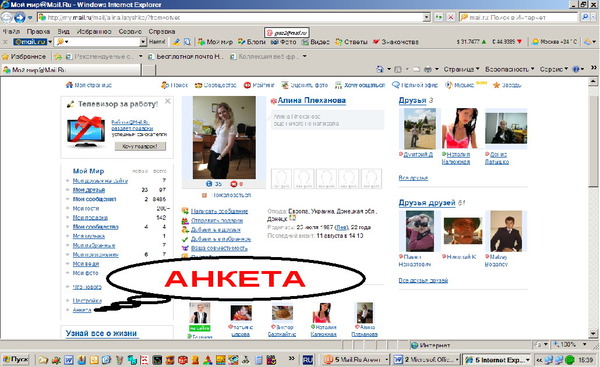
Task: Open Блоги in Mail.ru toolbar
Action: click(x=252, y=42)
